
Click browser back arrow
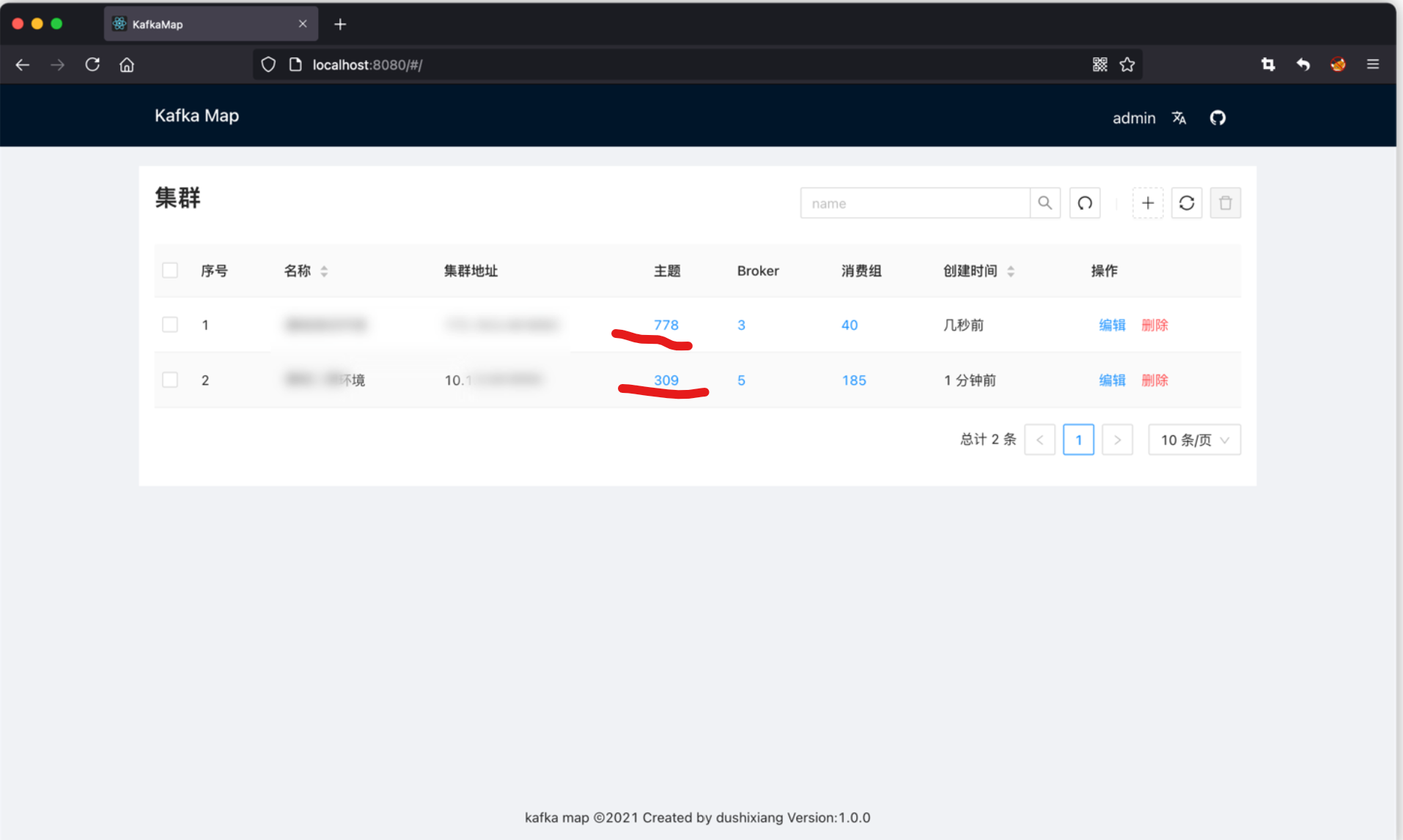click(23, 65)
